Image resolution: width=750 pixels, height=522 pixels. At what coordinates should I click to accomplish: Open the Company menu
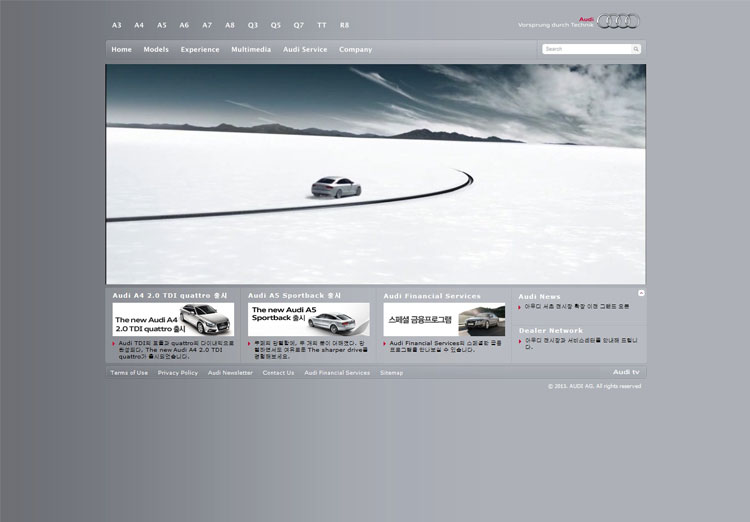[355, 49]
